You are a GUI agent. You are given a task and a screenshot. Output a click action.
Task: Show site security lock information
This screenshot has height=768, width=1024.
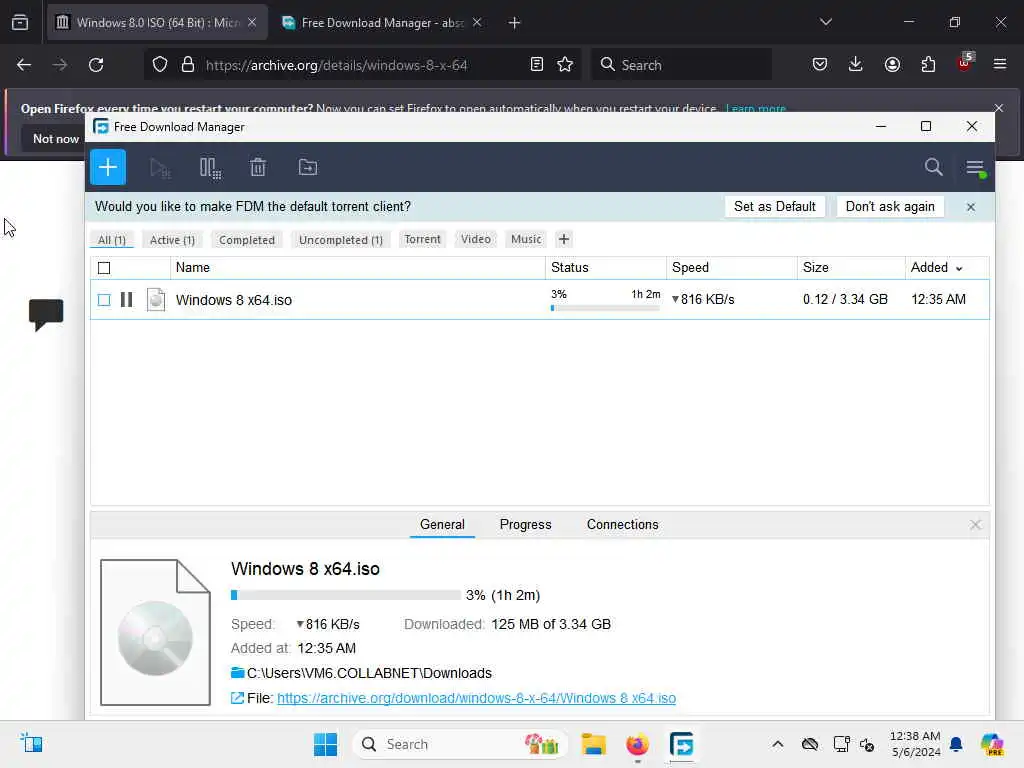click(x=188, y=65)
